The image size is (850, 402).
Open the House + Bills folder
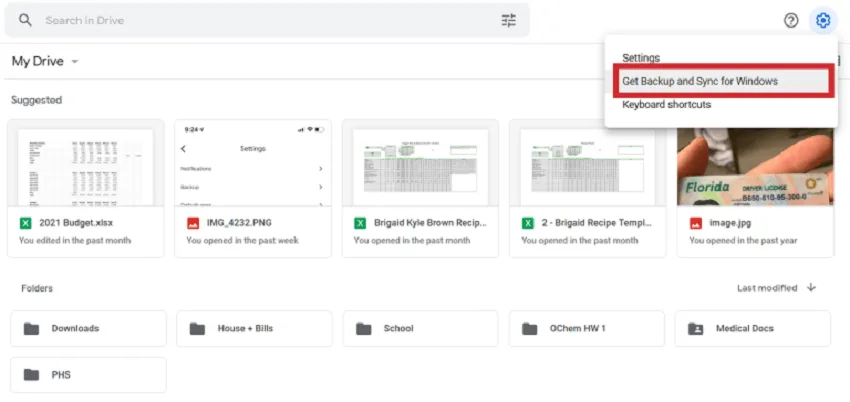[x=254, y=328]
